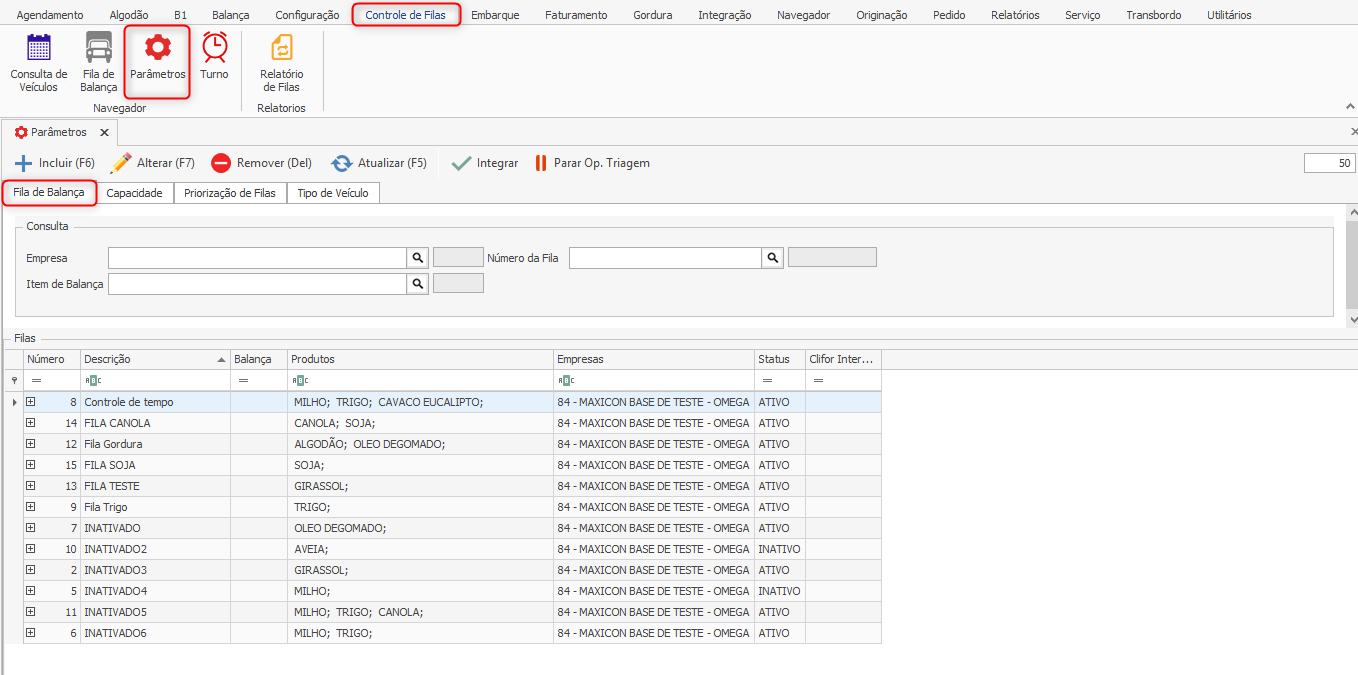
Task: Click Remover (Del) red minus icon
Action: 221,163
